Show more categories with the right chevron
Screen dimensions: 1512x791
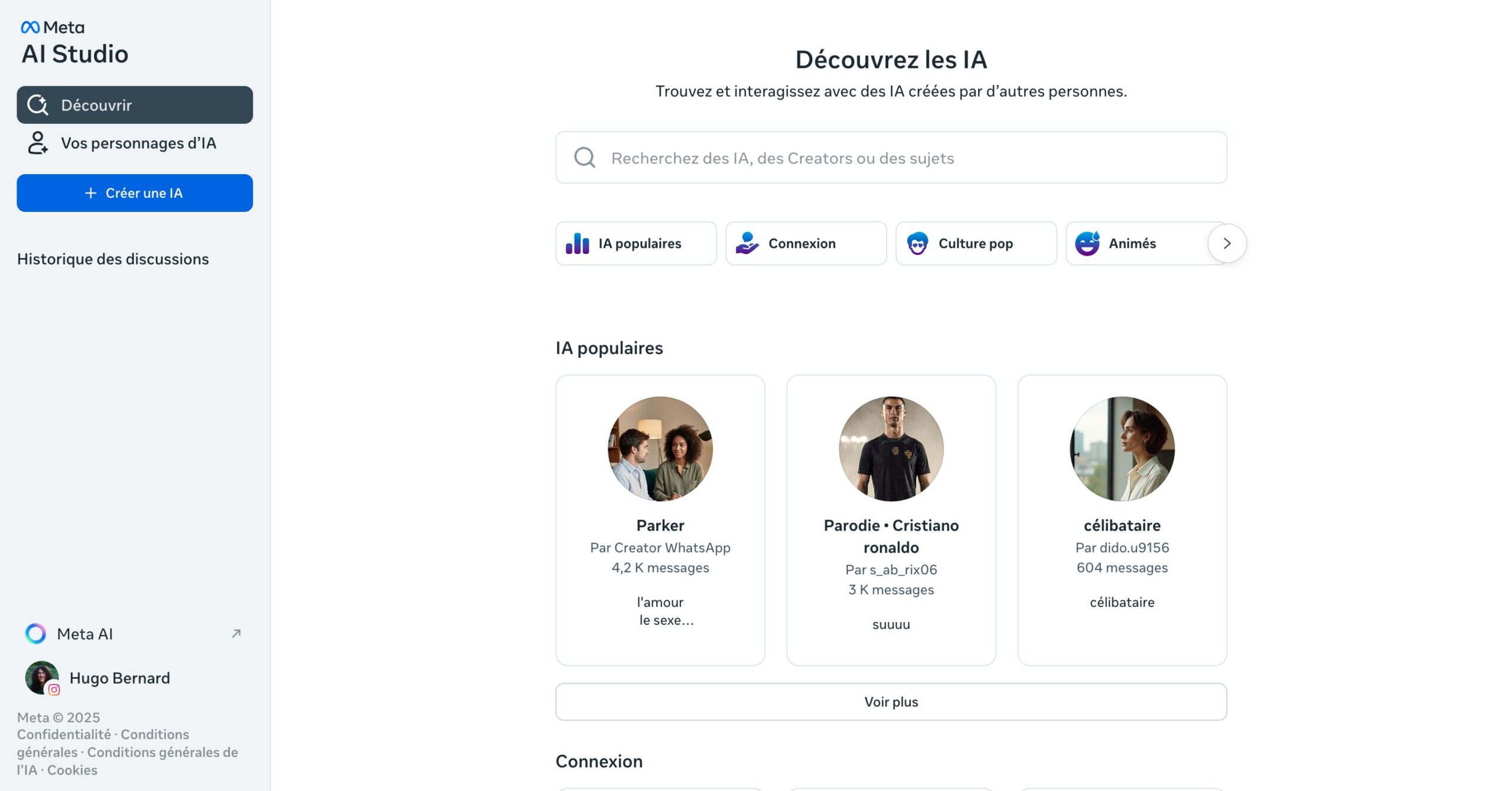(1227, 243)
